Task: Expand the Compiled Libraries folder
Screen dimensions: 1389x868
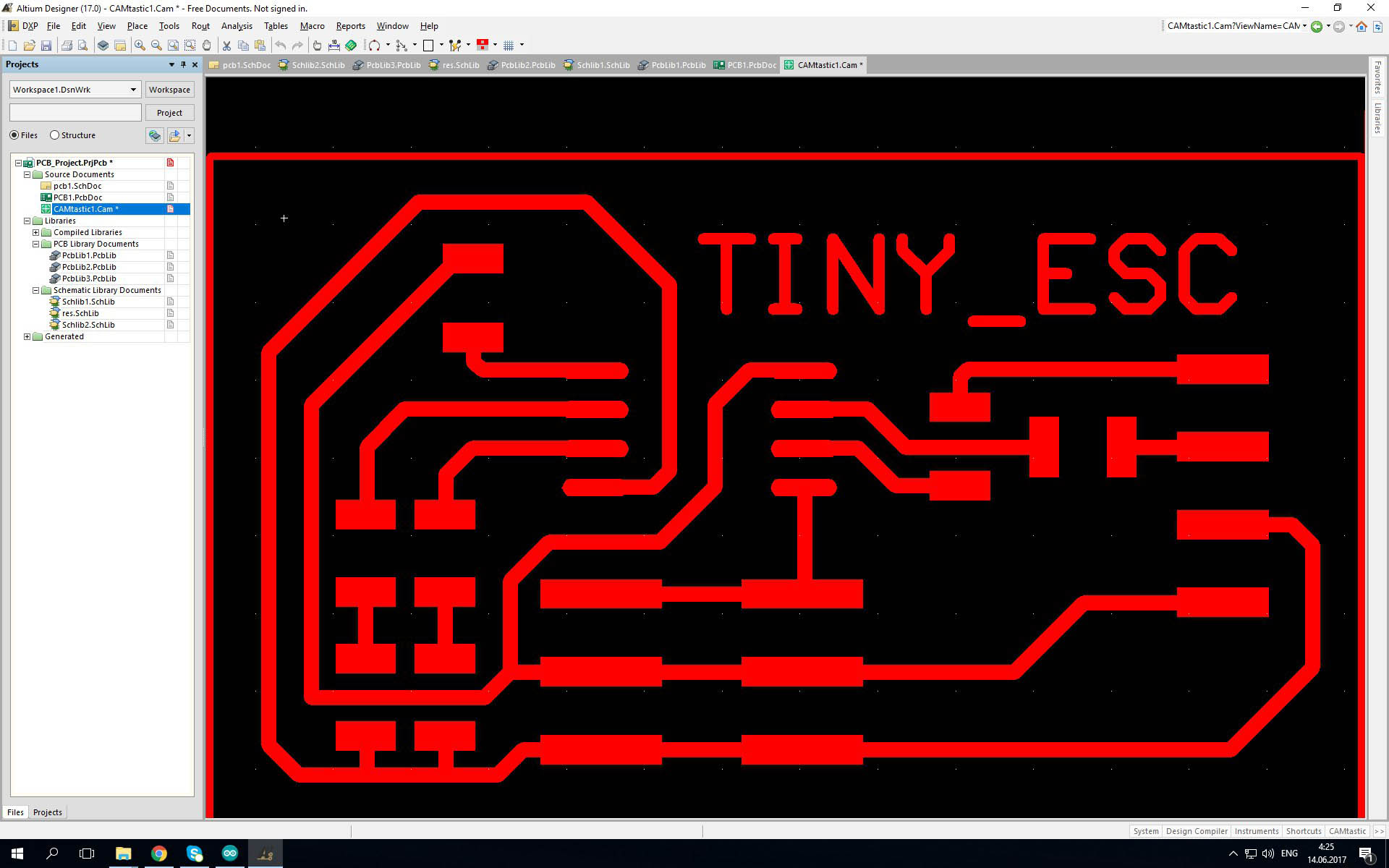Action: [x=35, y=232]
